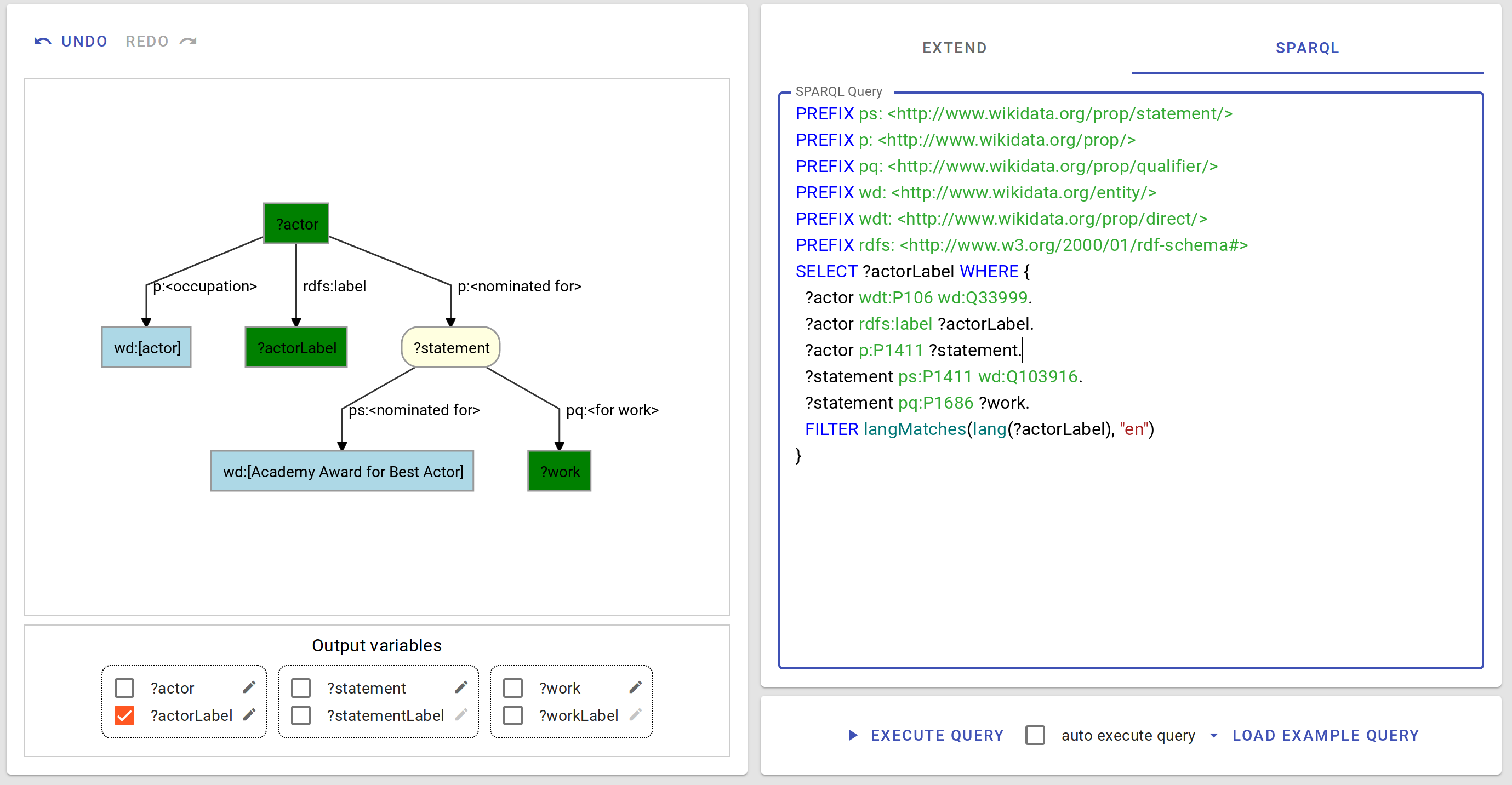The height and width of the screenshot is (785, 1512).
Task: Edit the ?statementLabel variable pencil icon
Action: tap(461, 714)
